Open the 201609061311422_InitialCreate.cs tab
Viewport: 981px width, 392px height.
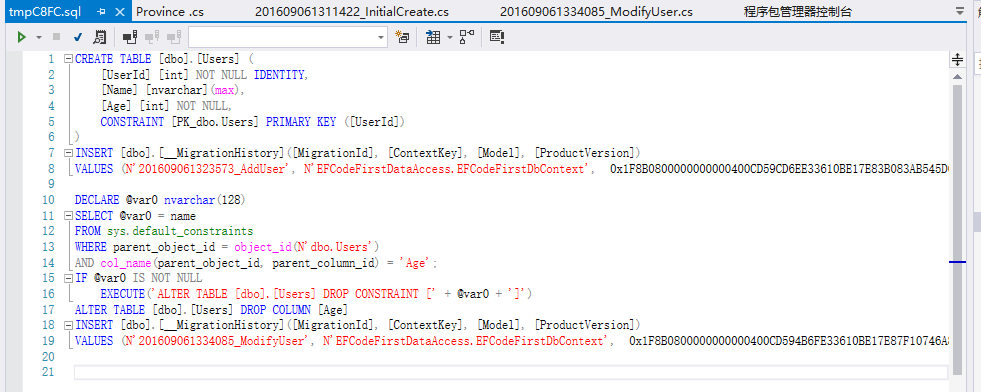pos(352,12)
